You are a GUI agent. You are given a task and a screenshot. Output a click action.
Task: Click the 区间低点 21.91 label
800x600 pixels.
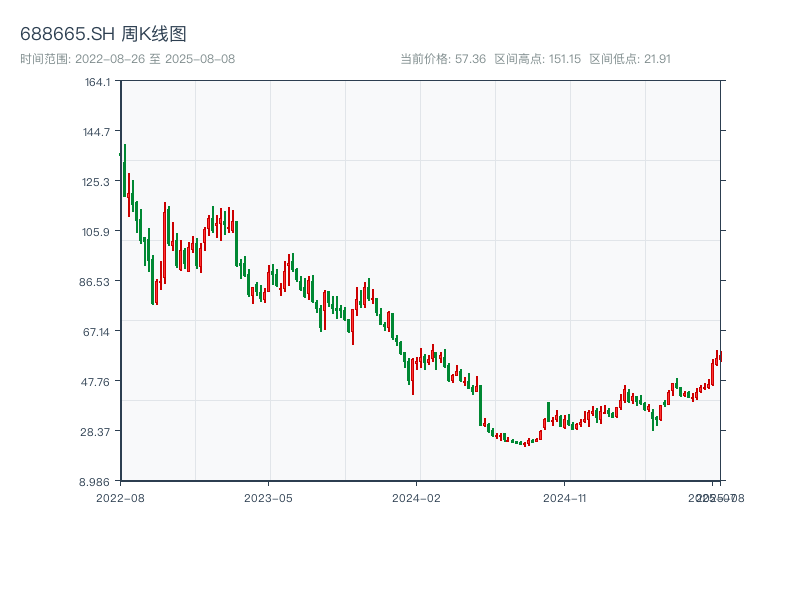pos(630,59)
